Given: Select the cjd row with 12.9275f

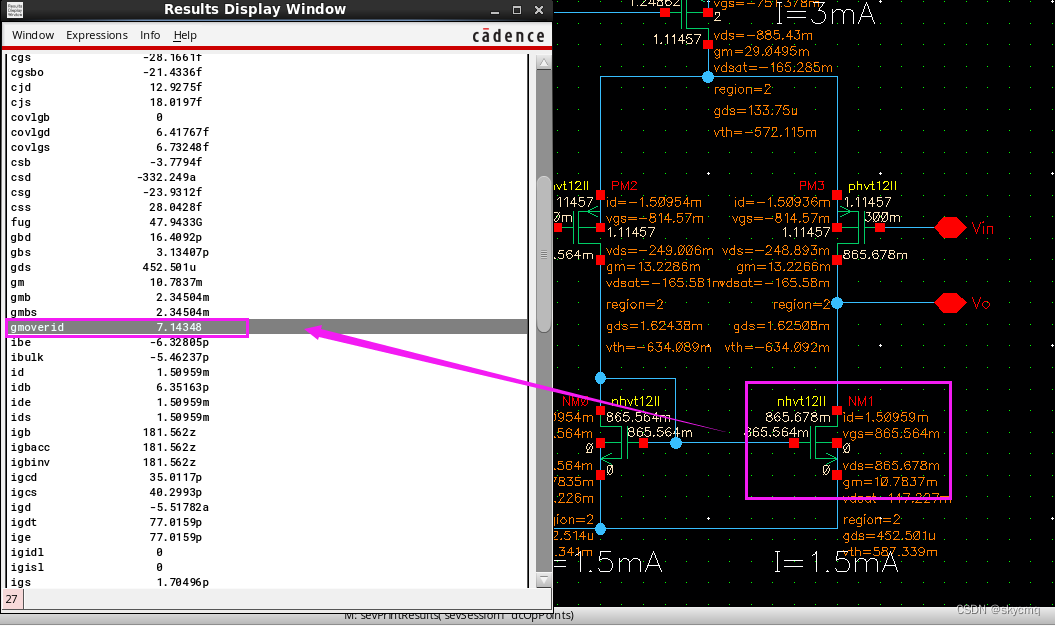Looking at the screenshot, I should (266, 87).
